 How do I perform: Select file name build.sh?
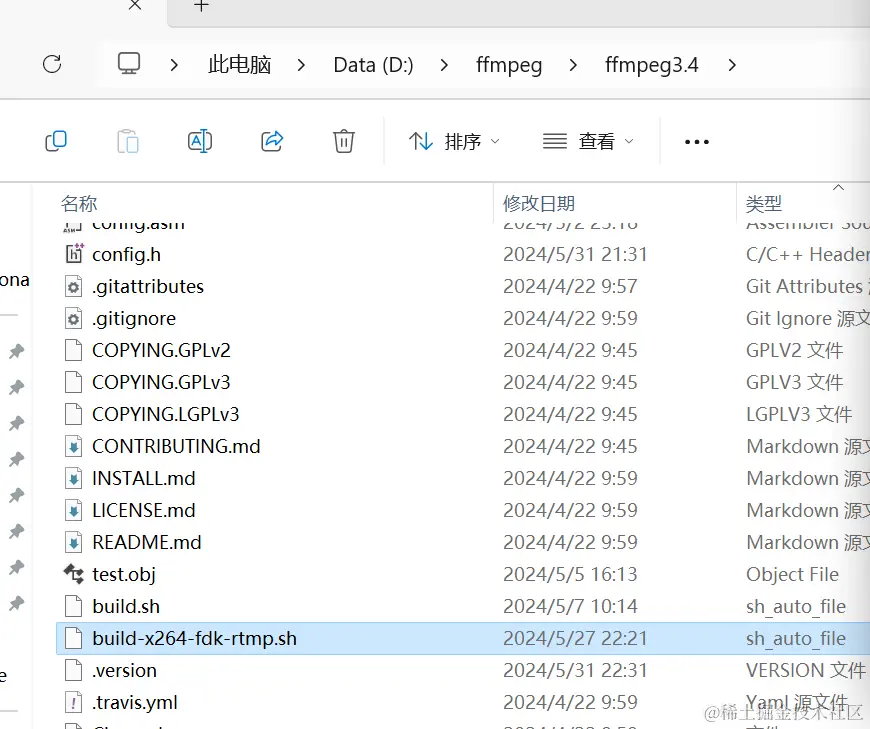tap(126, 607)
